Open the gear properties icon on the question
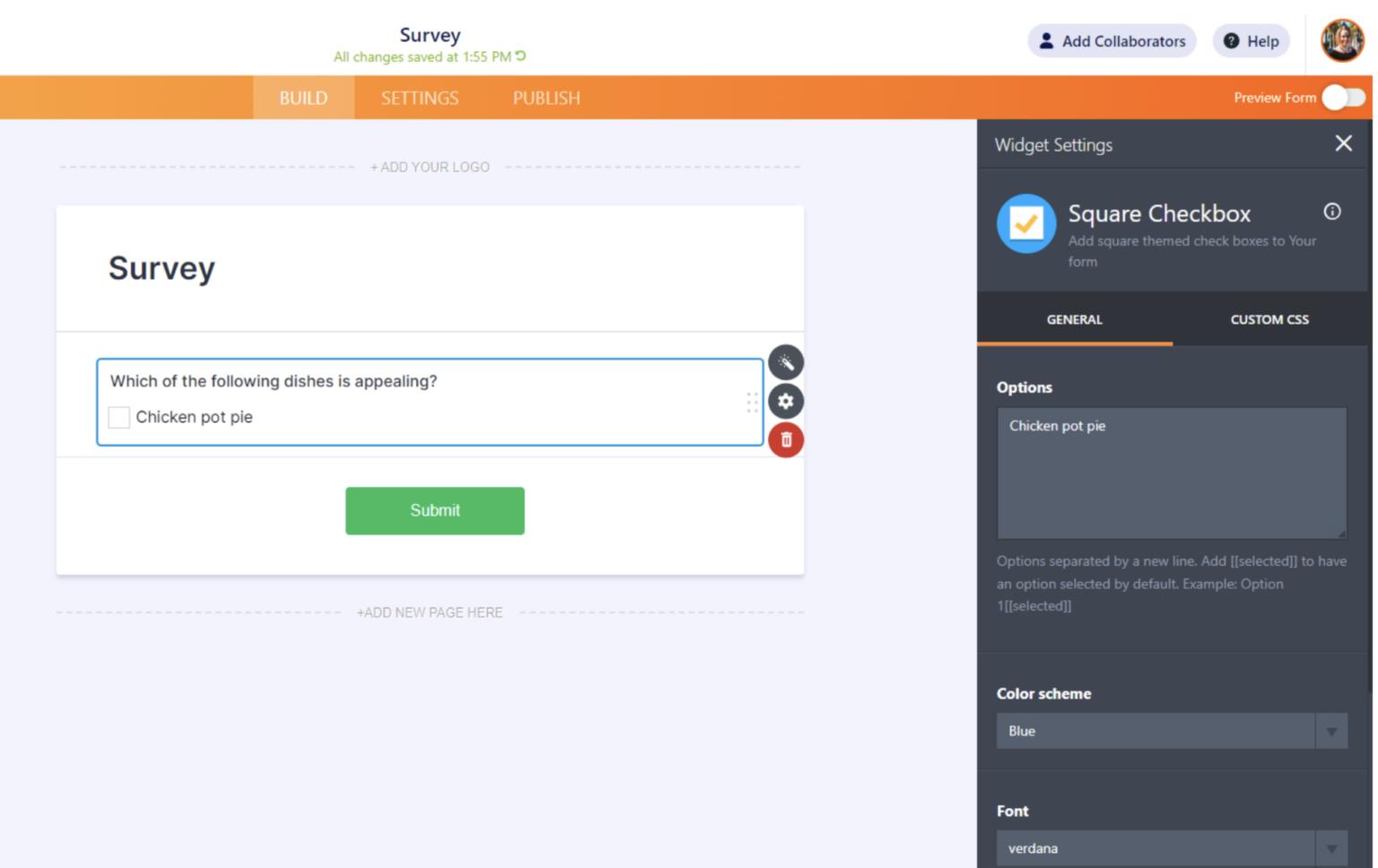1378x868 pixels. pyautogui.click(x=785, y=401)
